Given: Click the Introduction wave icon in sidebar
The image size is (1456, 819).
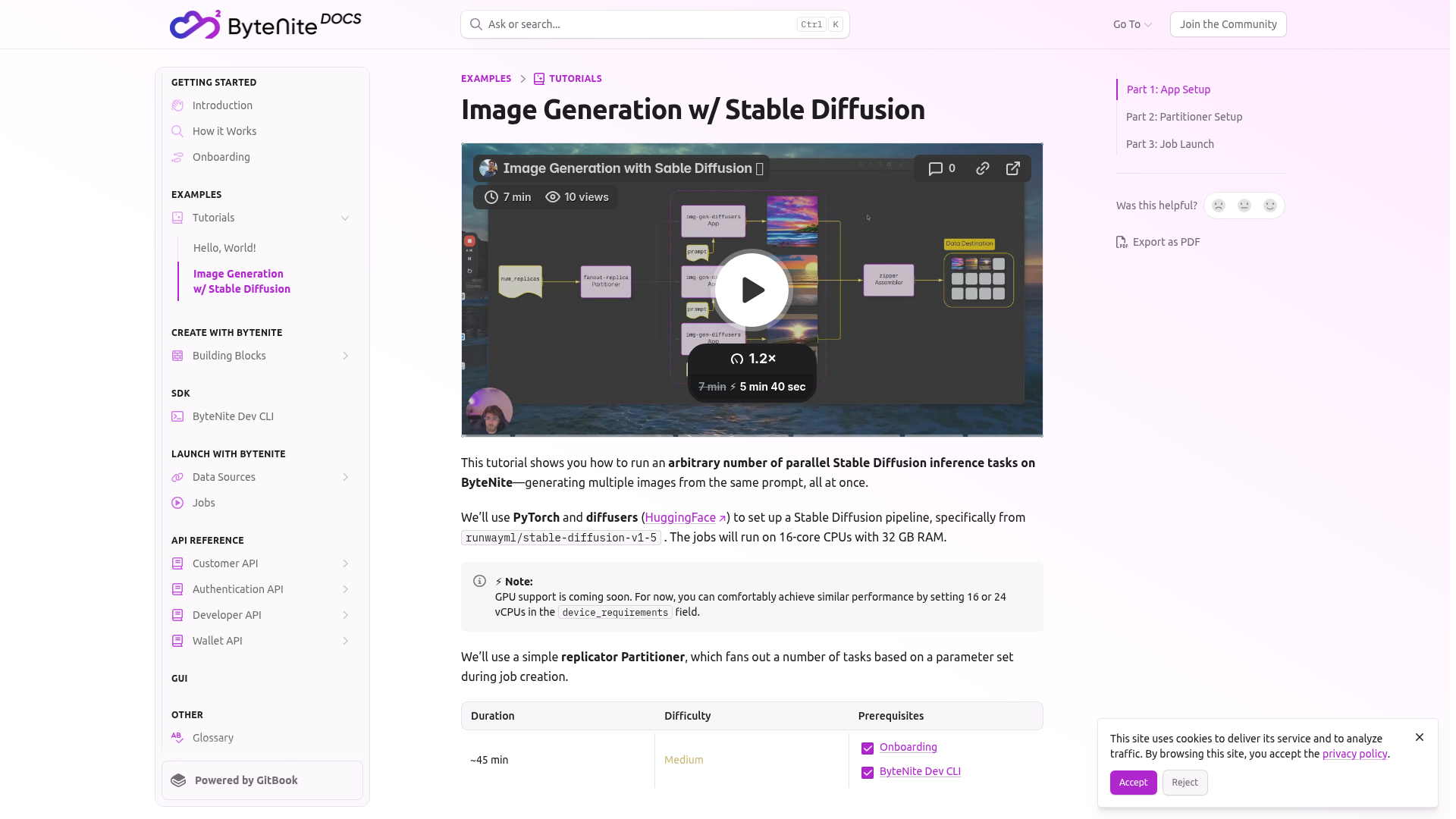Looking at the screenshot, I should [177, 105].
